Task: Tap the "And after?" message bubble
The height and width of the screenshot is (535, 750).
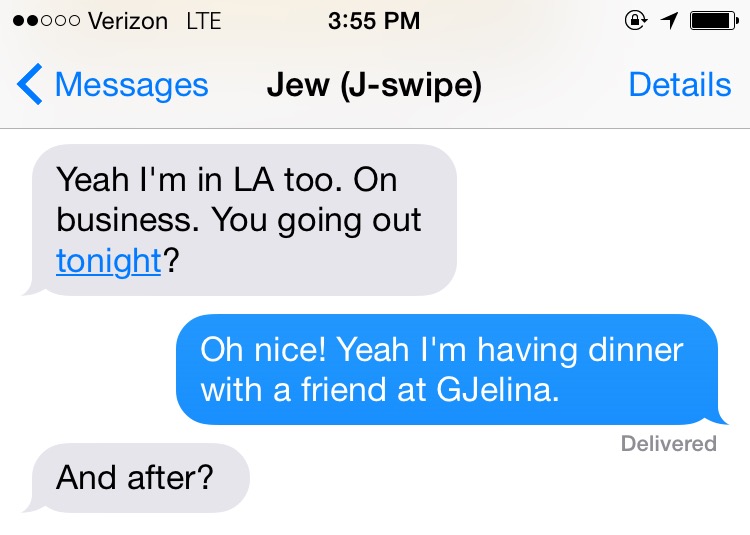Action: pos(138,477)
